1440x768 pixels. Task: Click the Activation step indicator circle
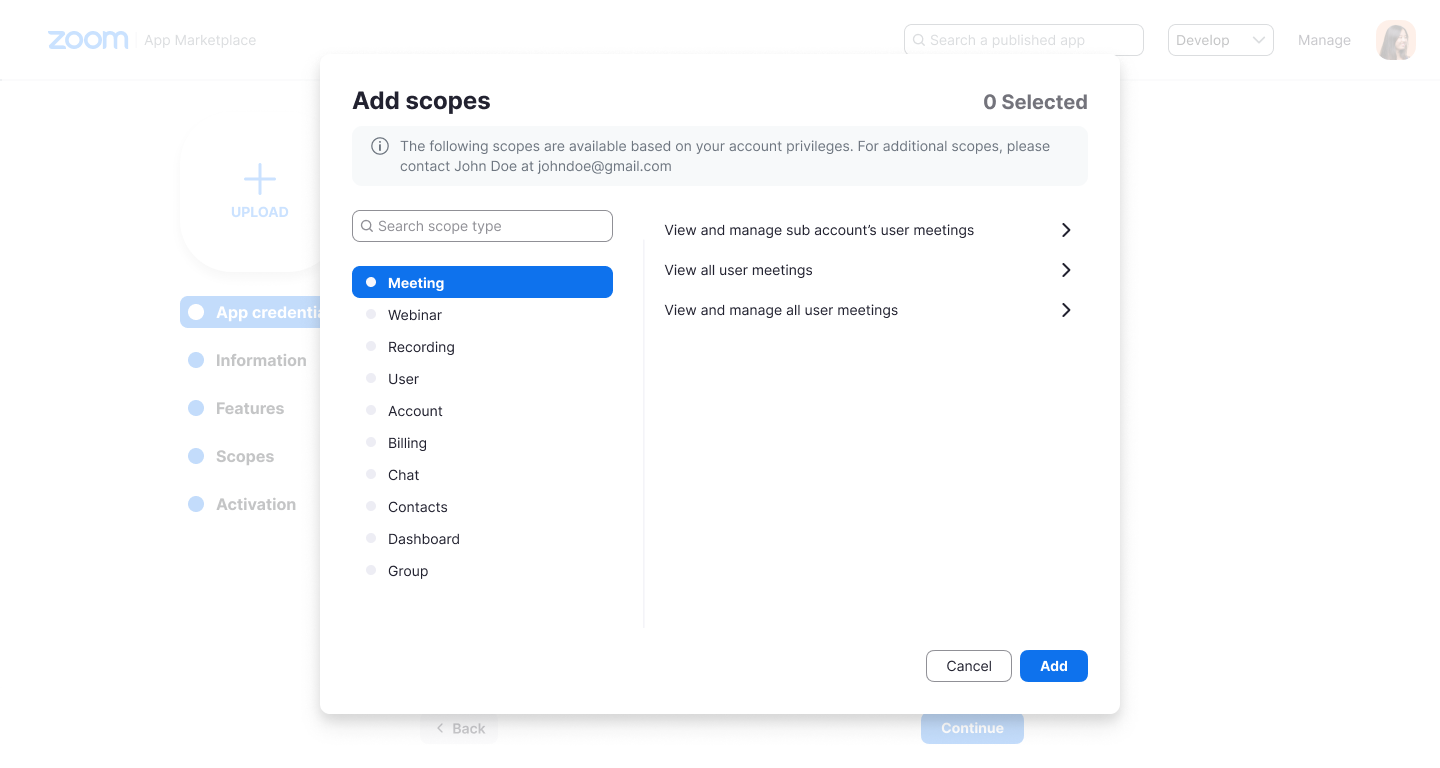pos(195,504)
